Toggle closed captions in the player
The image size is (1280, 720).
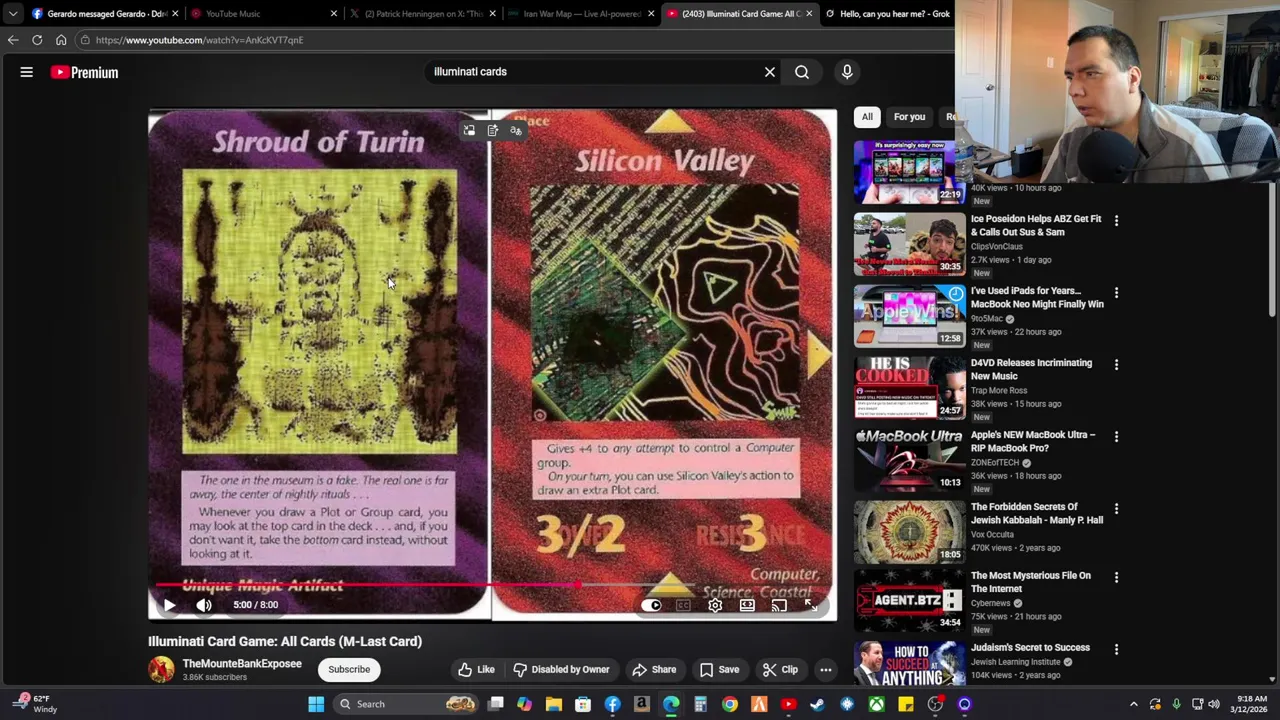pos(684,605)
